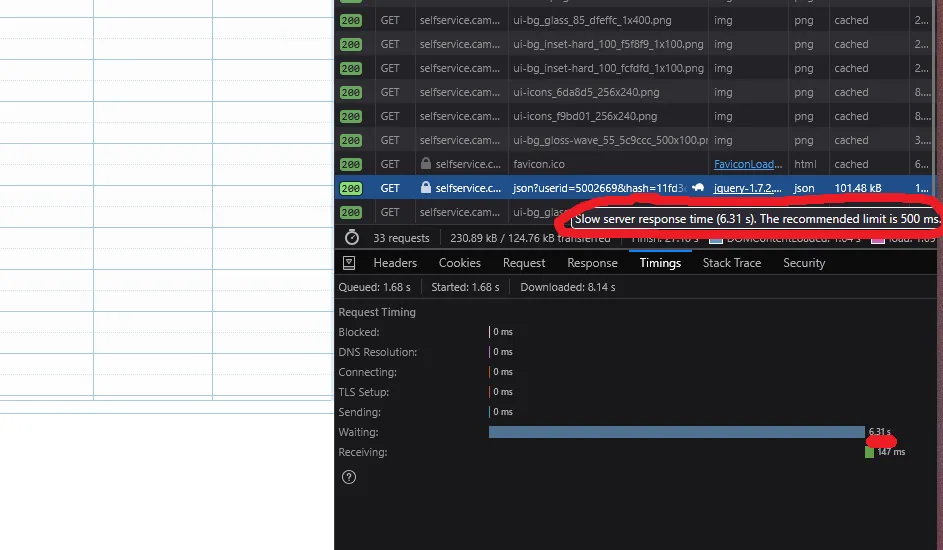Select the Request tab
The image size is (943, 550).
(x=524, y=263)
